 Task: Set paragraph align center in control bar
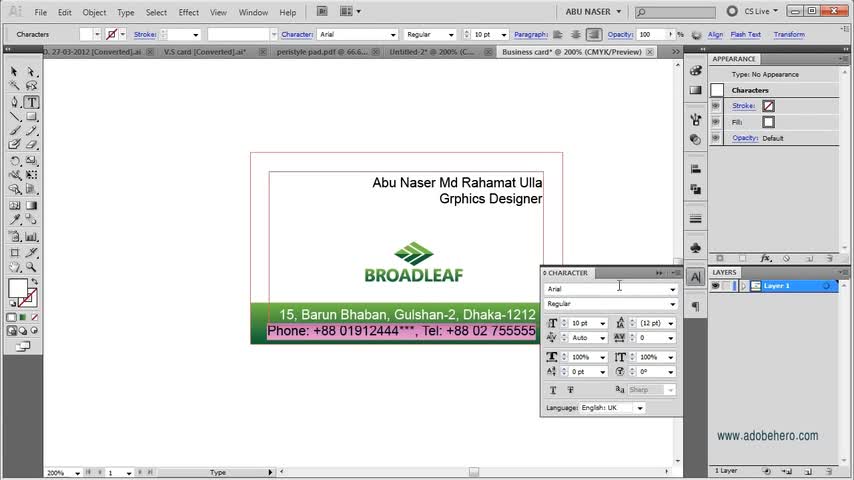pos(576,34)
